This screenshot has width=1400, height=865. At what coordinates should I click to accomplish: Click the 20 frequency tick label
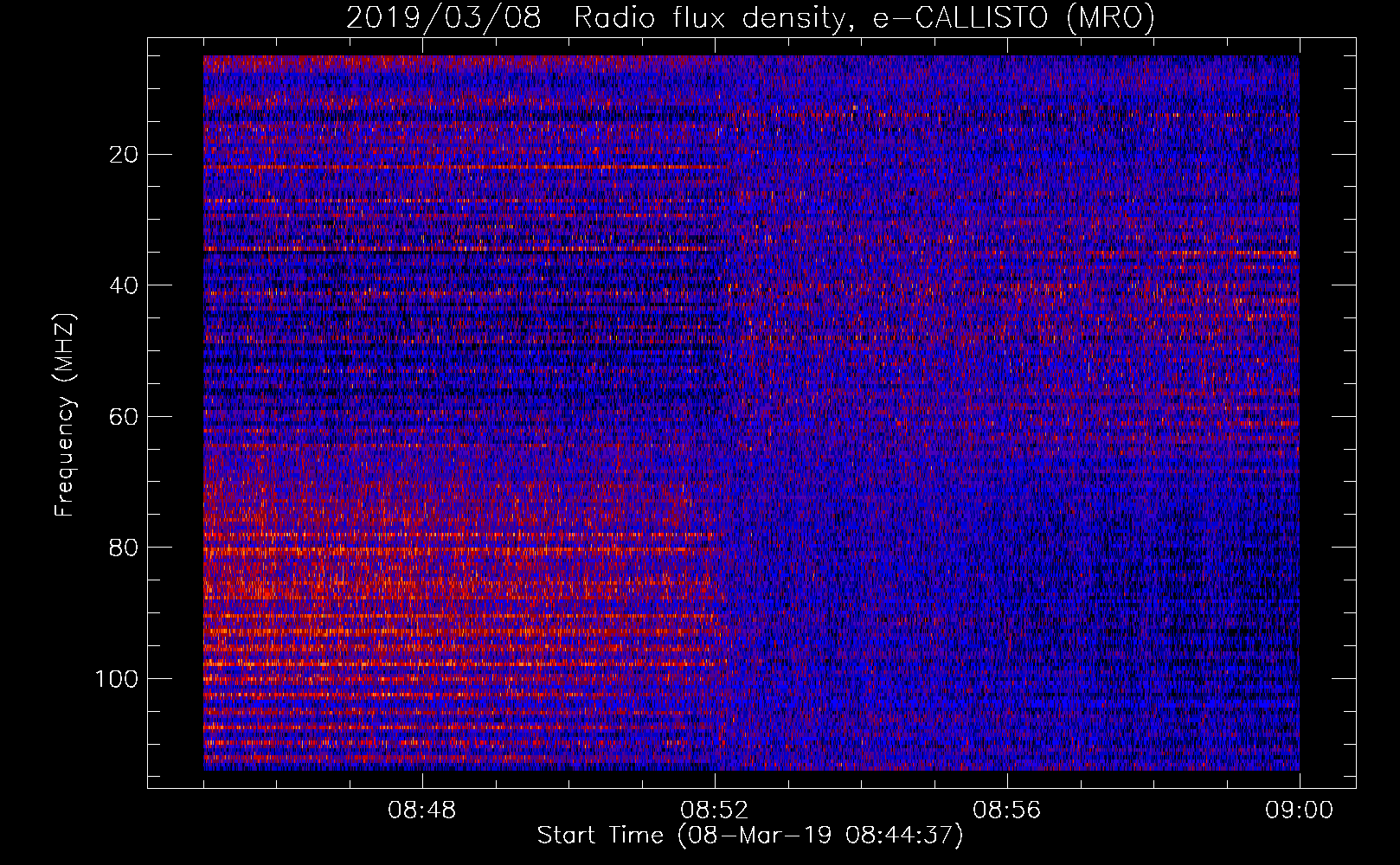pyautogui.click(x=125, y=155)
